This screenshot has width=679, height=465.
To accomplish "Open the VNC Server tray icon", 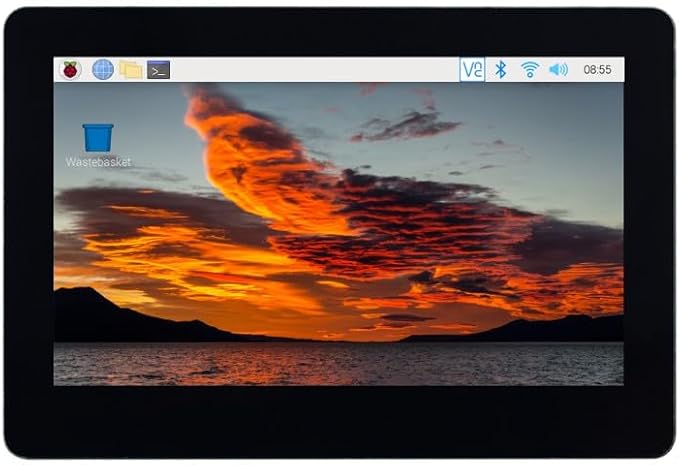I will point(472,69).
